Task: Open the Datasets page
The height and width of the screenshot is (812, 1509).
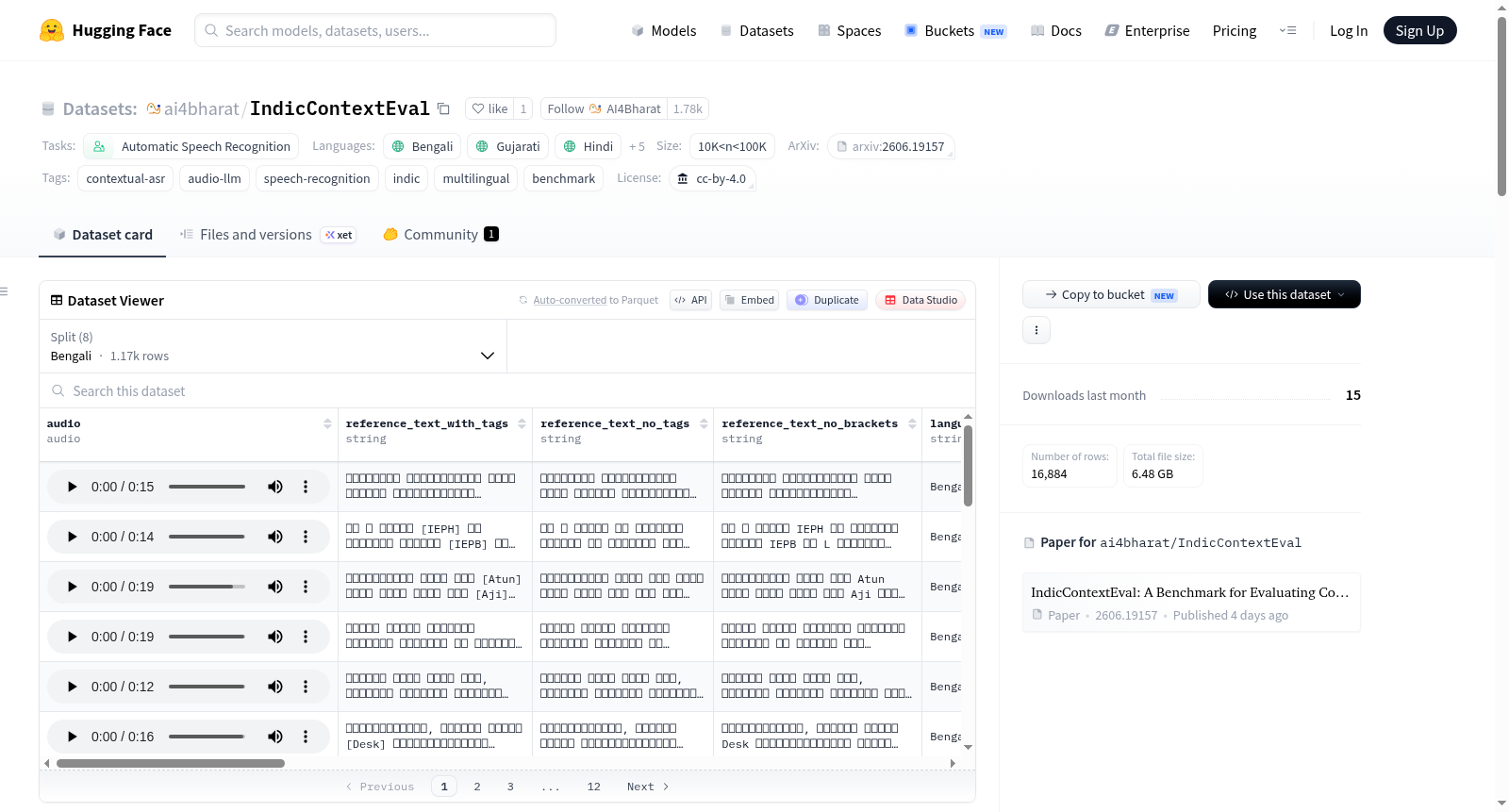Action: point(756,30)
